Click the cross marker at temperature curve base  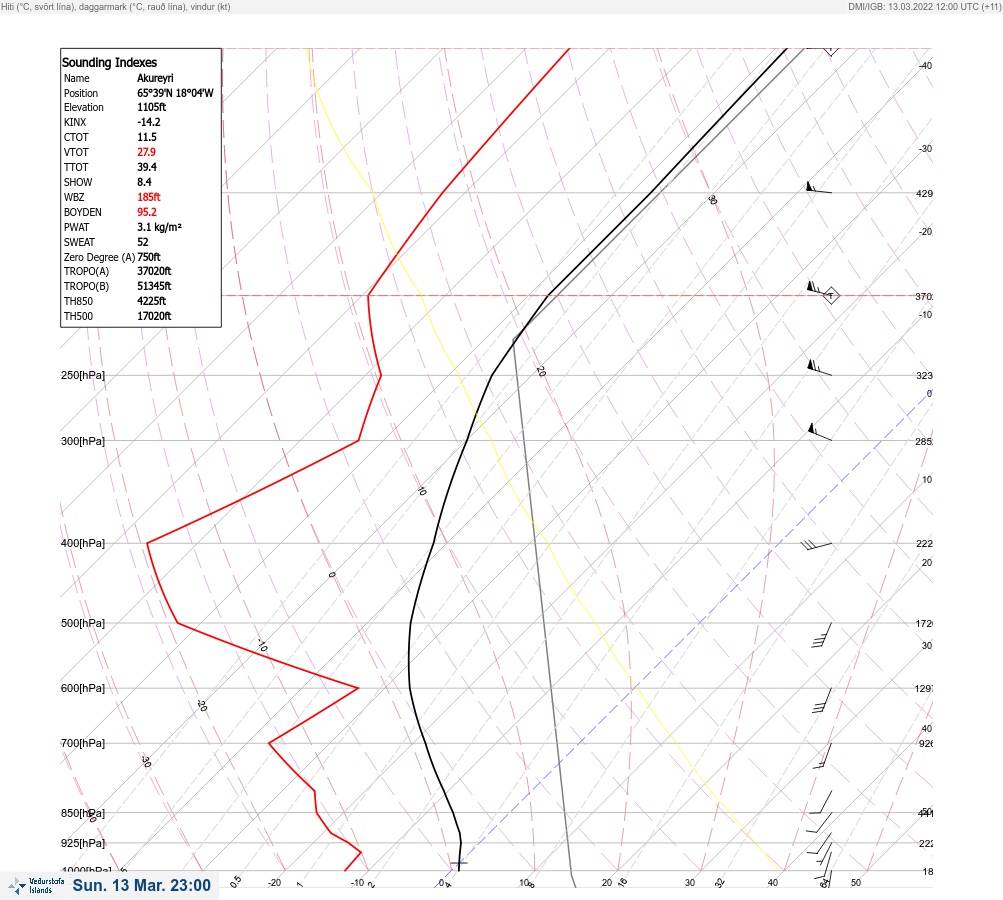[459, 863]
